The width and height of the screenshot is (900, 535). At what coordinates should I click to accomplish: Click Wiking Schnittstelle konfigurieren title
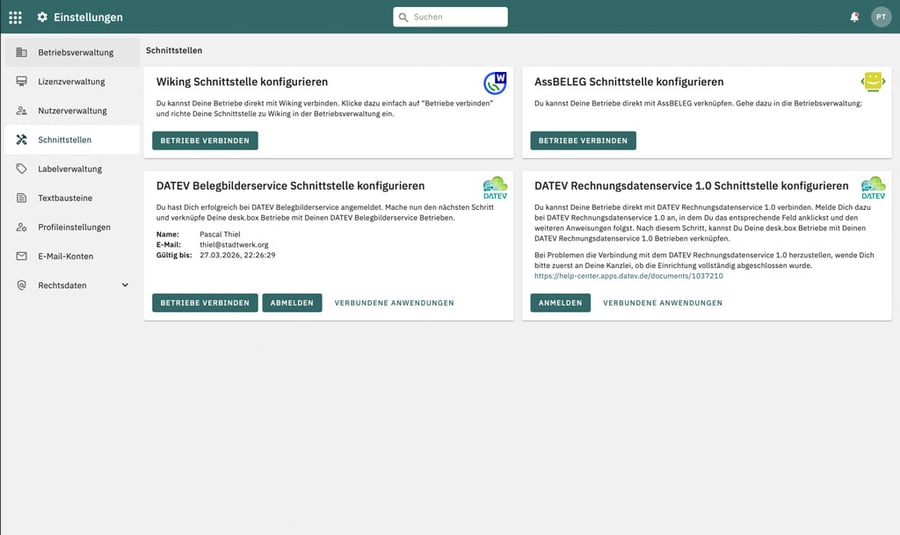[x=242, y=82]
